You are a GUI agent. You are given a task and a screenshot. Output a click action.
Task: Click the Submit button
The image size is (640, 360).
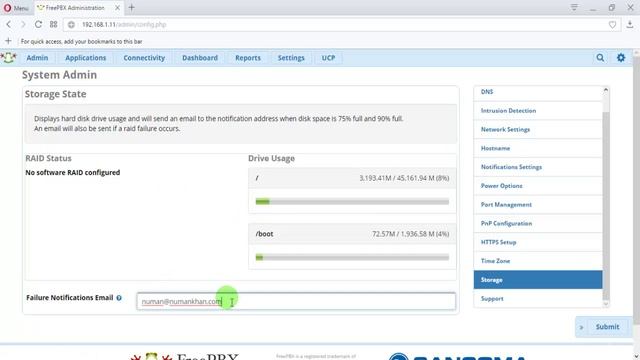click(x=607, y=327)
